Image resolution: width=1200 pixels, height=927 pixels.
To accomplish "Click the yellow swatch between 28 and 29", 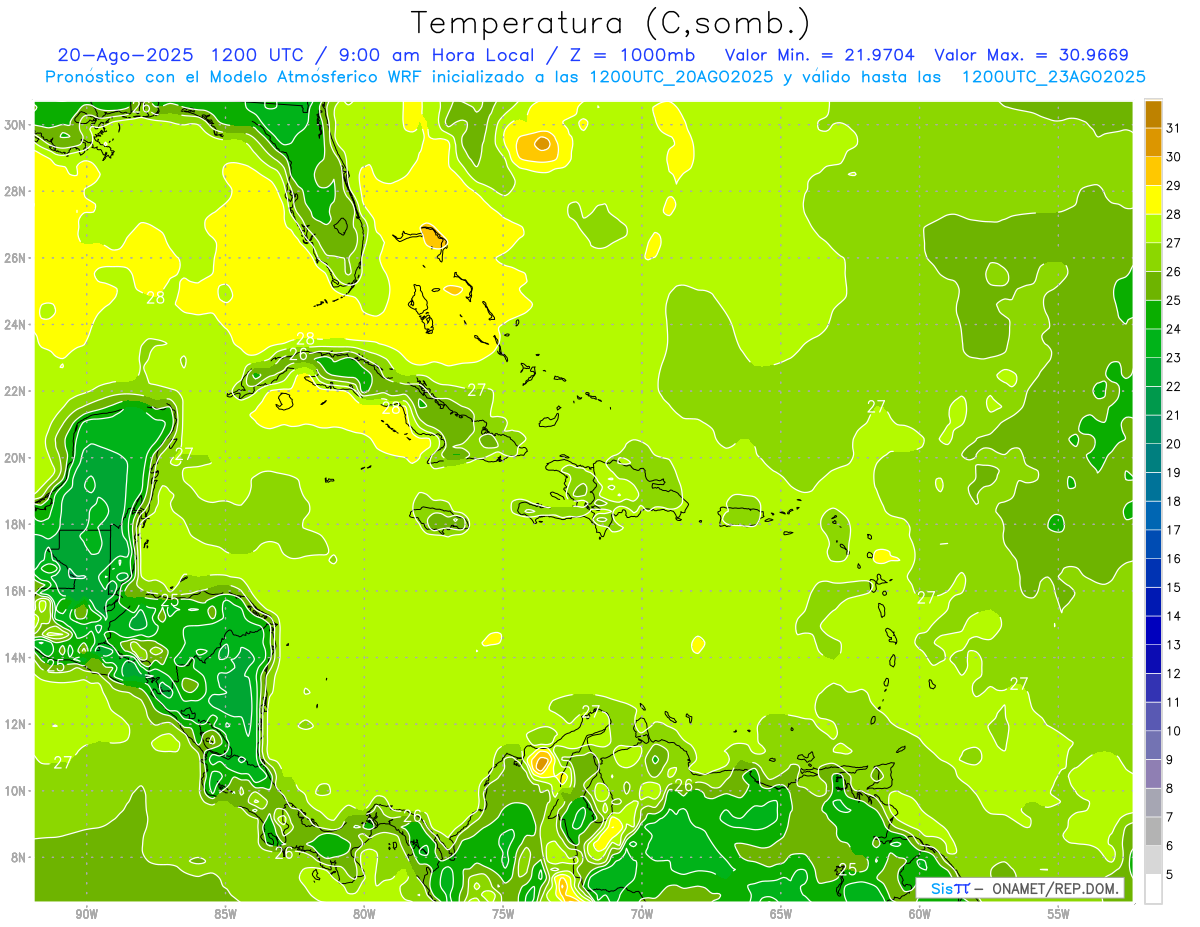I will pyautogui.click(x=1153, y=200).
